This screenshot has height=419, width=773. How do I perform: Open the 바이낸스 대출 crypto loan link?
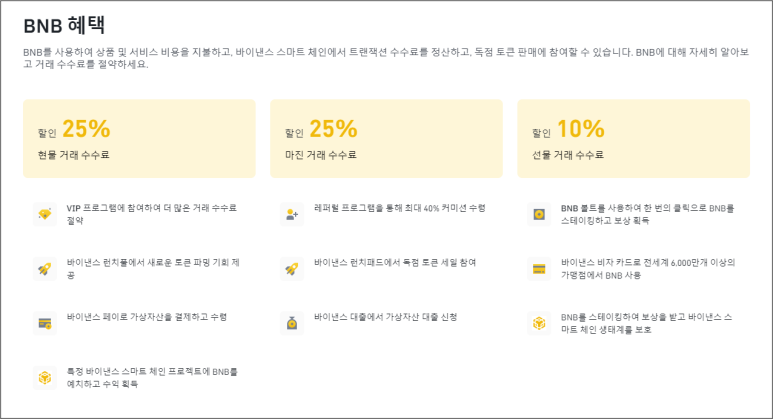[385, 317]
